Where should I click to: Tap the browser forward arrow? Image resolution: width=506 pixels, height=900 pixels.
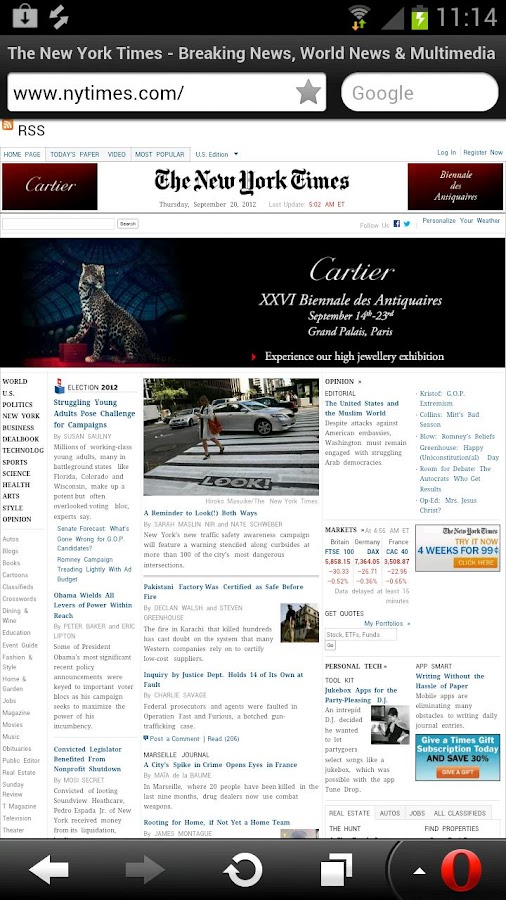tap(145, 870)
